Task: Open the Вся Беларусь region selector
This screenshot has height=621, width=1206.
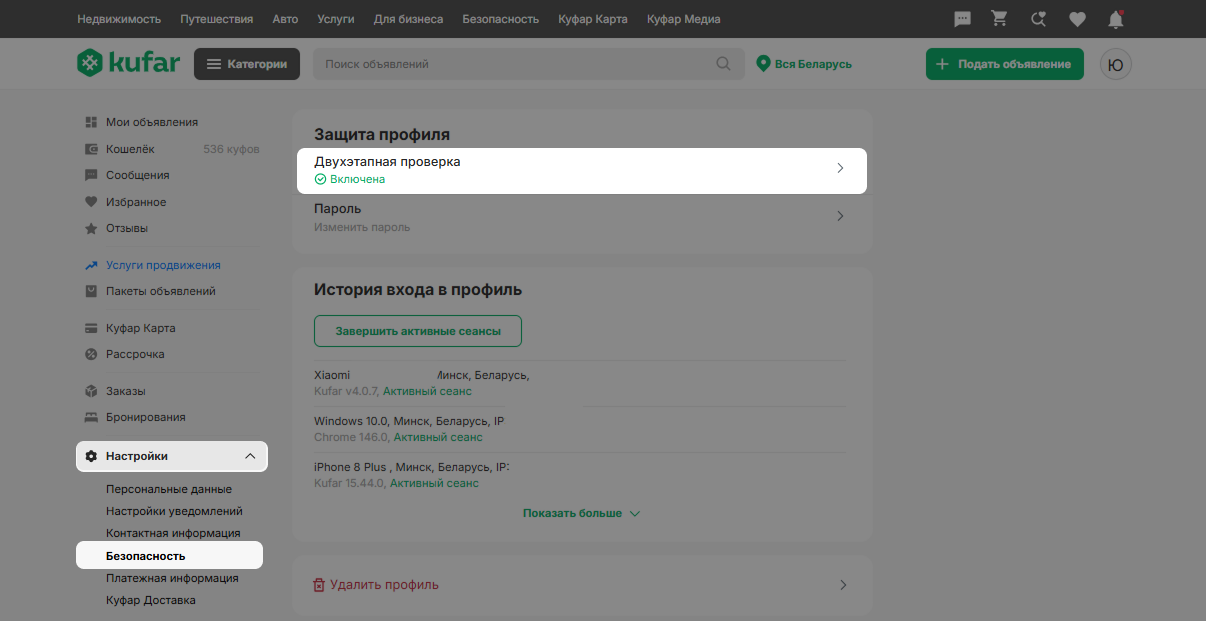Action: click(804, 64)
